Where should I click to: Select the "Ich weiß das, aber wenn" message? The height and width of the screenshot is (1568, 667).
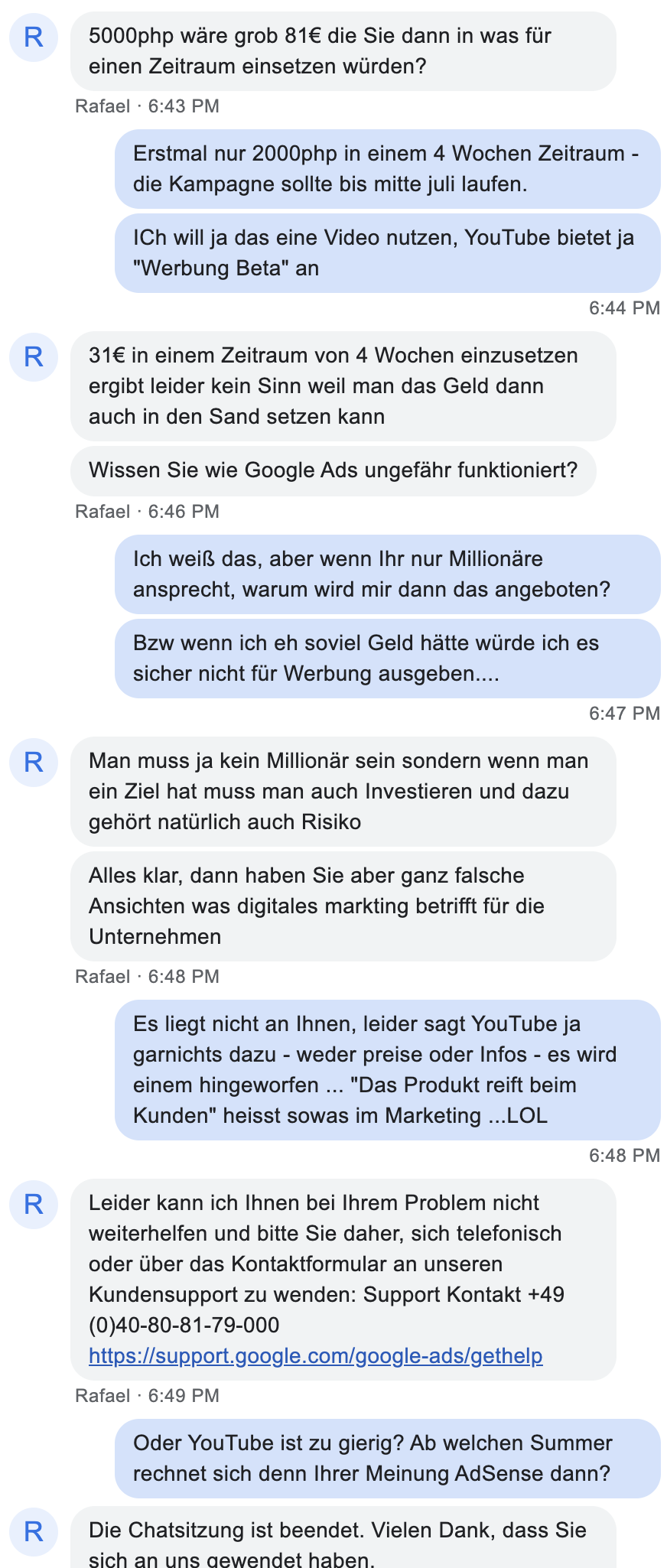tap(387, 574)
